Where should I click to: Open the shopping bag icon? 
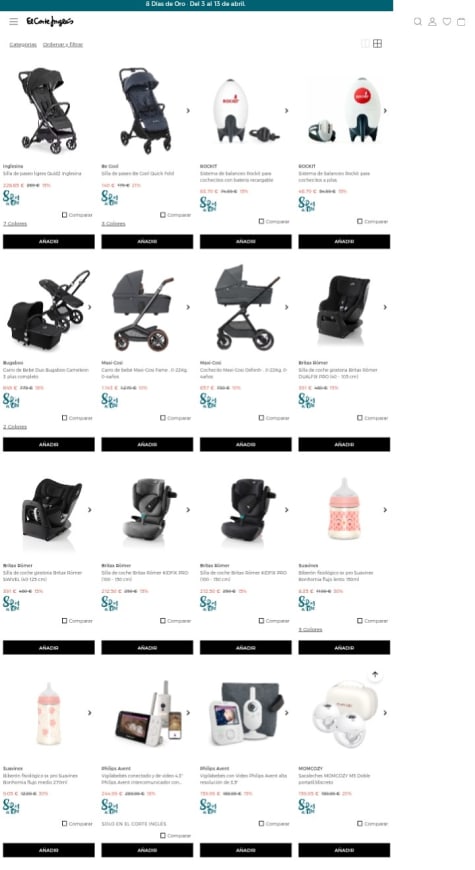coord(461,22)
